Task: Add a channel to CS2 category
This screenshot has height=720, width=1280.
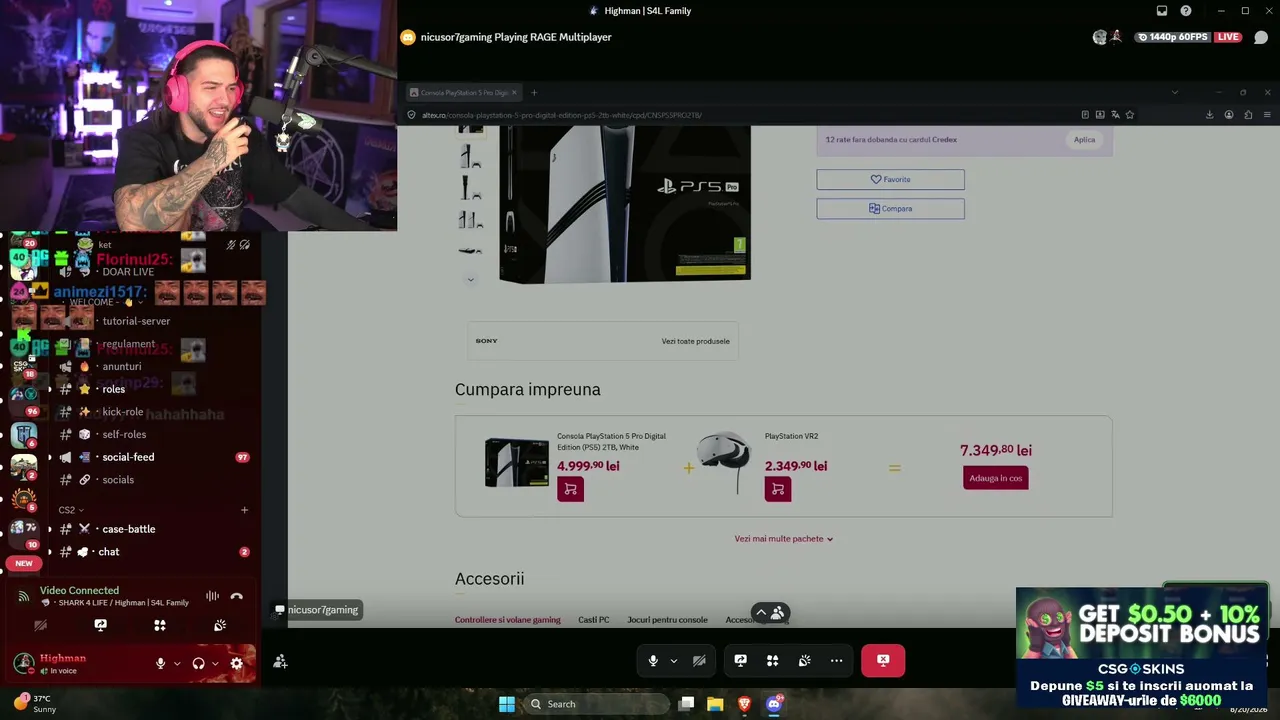Action: coord(244,510)
